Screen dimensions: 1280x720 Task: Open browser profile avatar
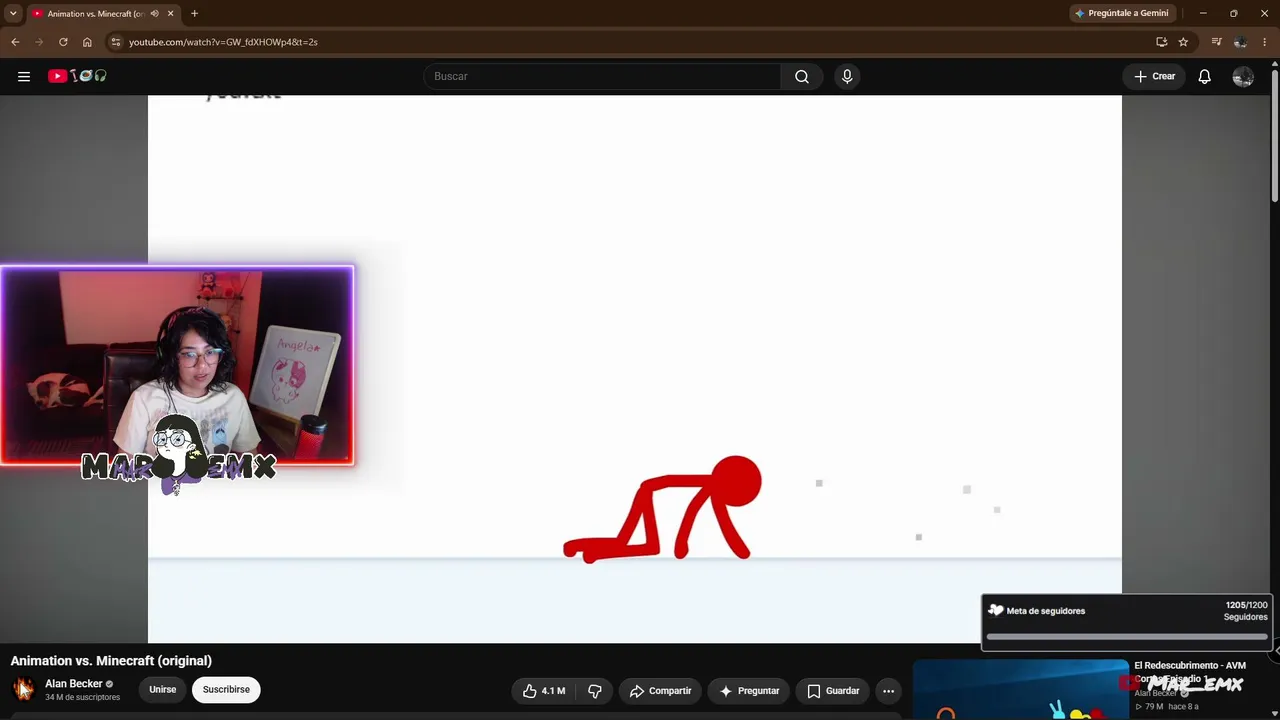coord(1240,42)
